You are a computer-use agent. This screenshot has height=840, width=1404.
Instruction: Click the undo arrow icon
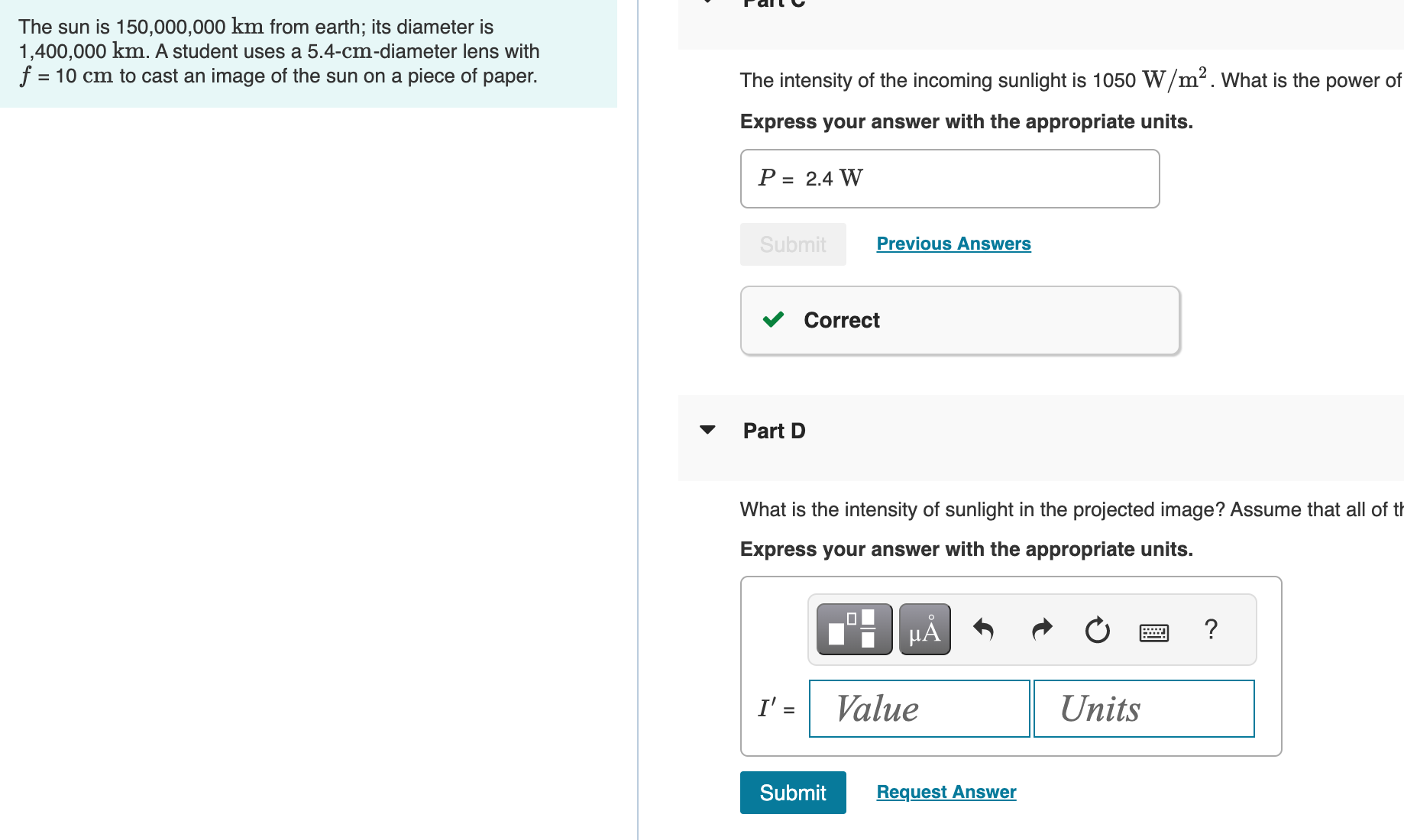tap(984, 628)
